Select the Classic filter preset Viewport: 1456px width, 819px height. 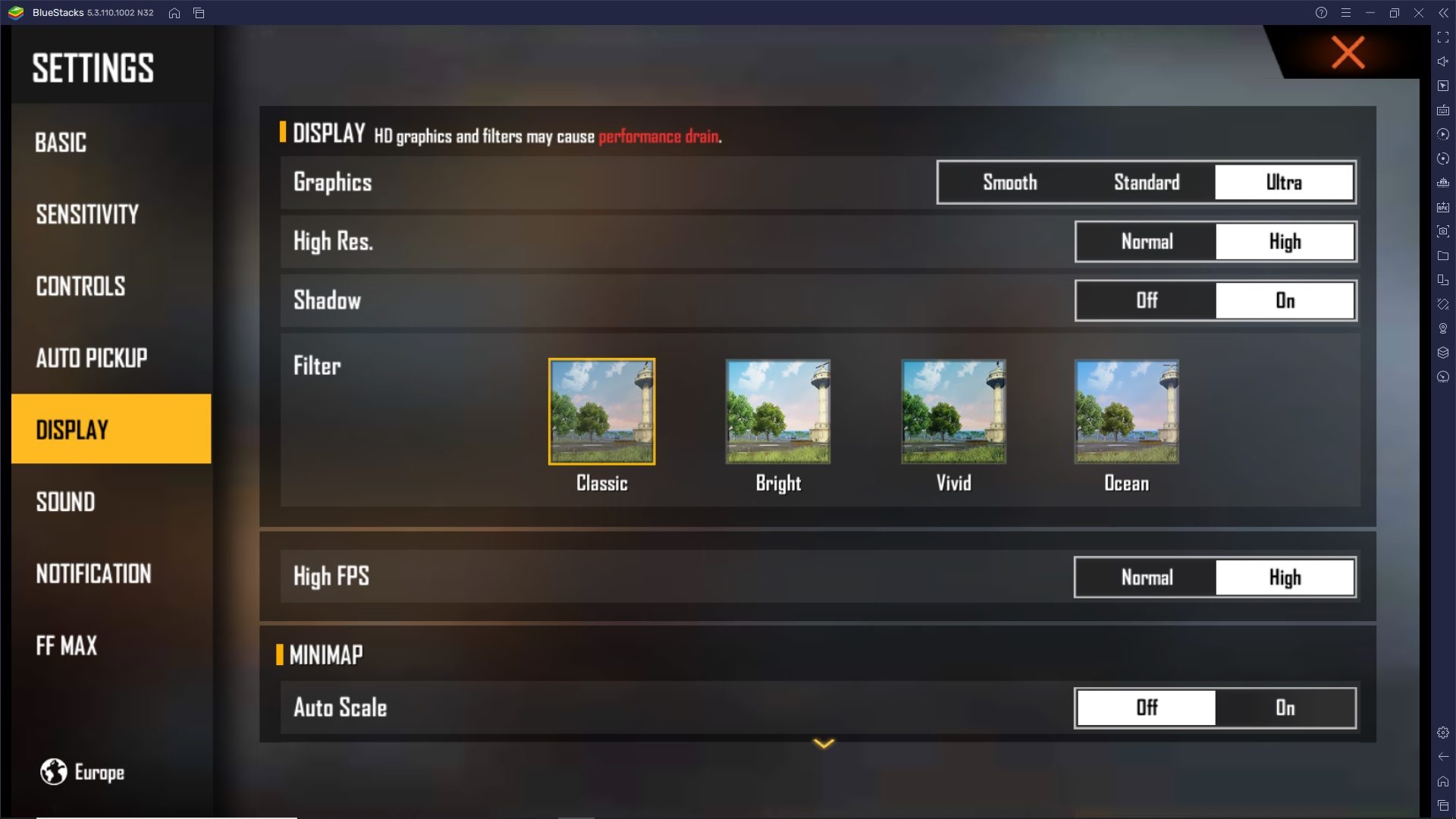602,411
